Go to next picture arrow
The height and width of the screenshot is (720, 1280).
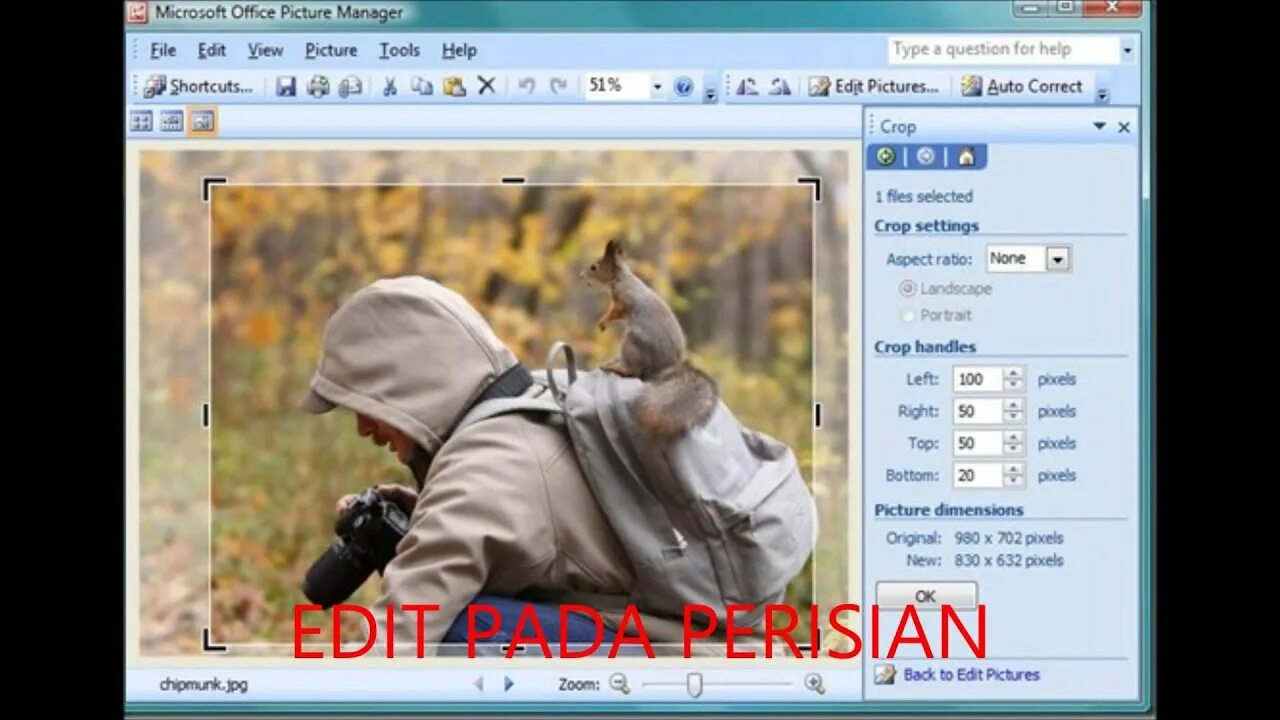(x=509, y=684)
